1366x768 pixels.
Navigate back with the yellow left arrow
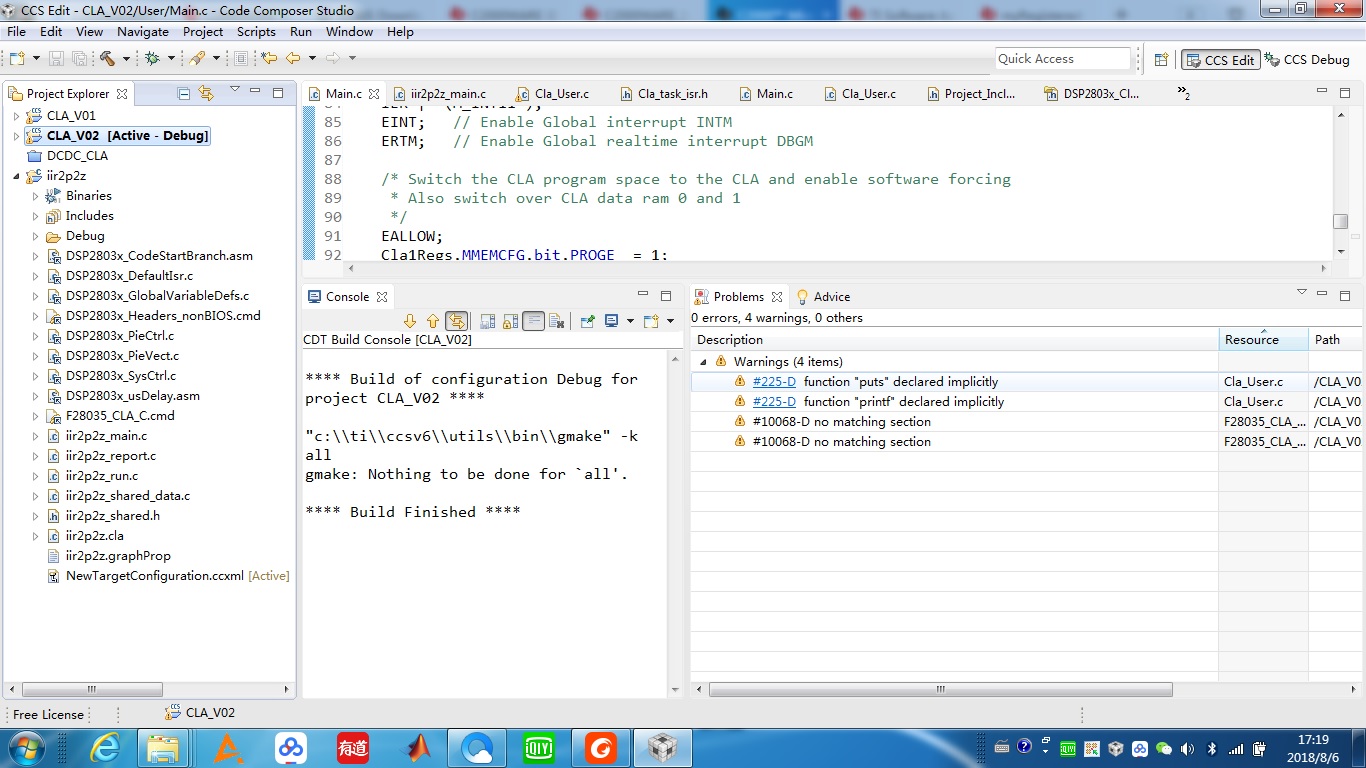point(294,59)
